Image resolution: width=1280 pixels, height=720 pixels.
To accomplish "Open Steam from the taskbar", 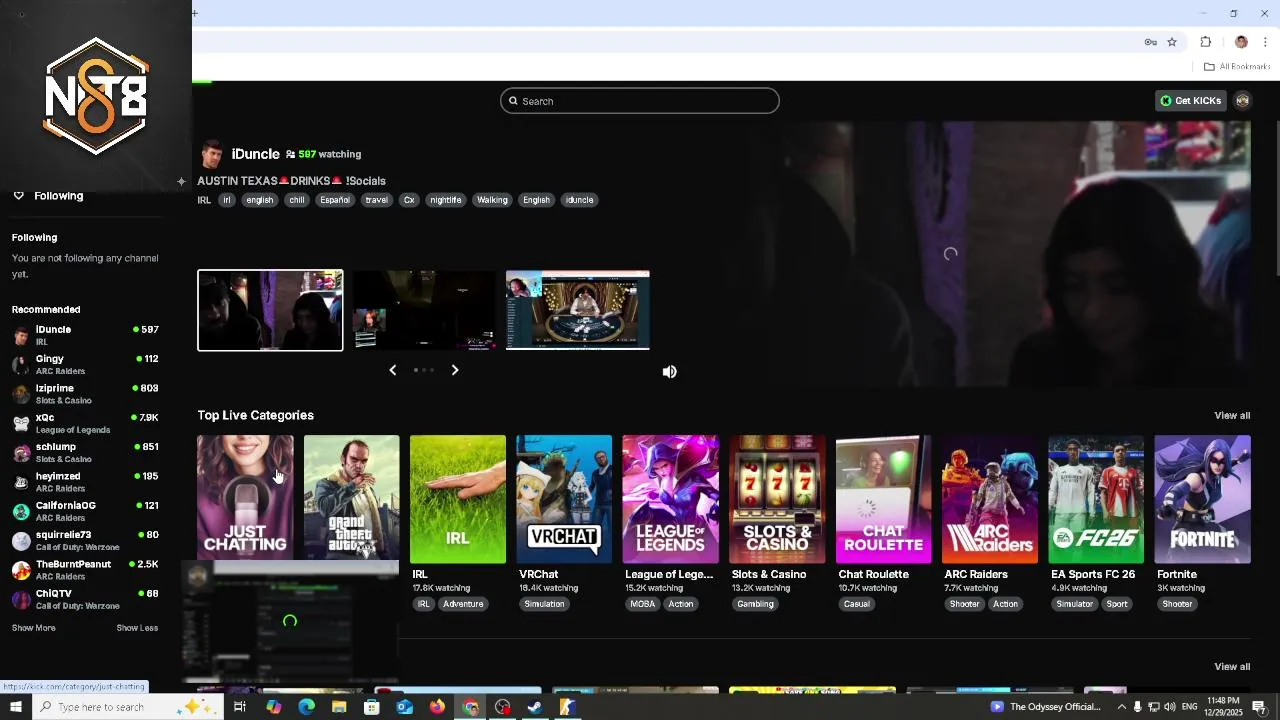I will click(x=535, y=707).
